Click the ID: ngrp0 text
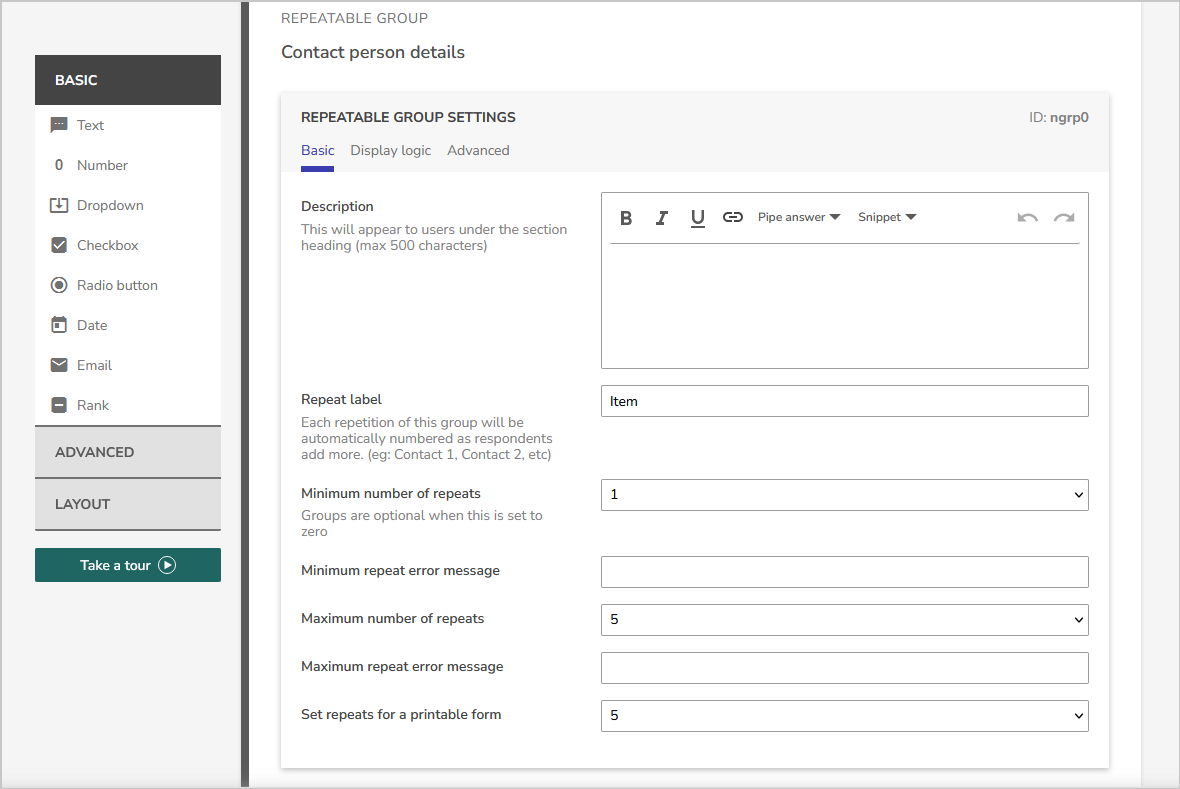 (1059, 117)
